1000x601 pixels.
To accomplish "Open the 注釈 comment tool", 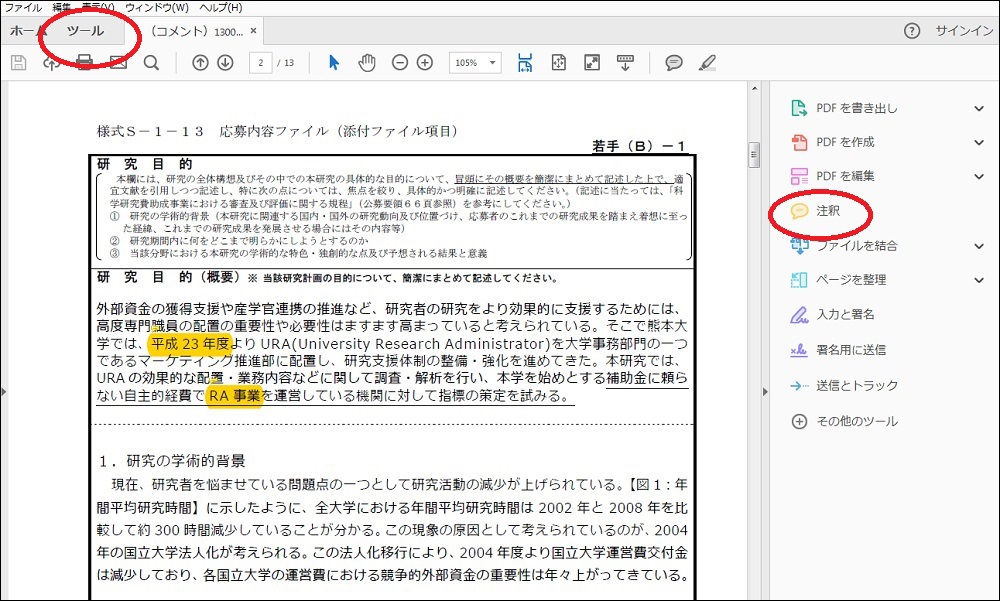I will pos(828,211).
